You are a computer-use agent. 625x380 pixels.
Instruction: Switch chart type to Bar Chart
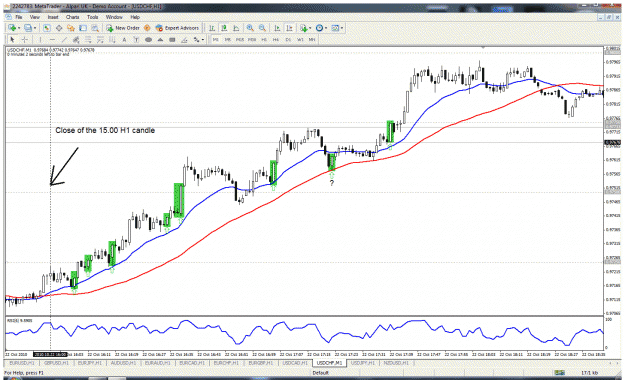pos(212,28)
